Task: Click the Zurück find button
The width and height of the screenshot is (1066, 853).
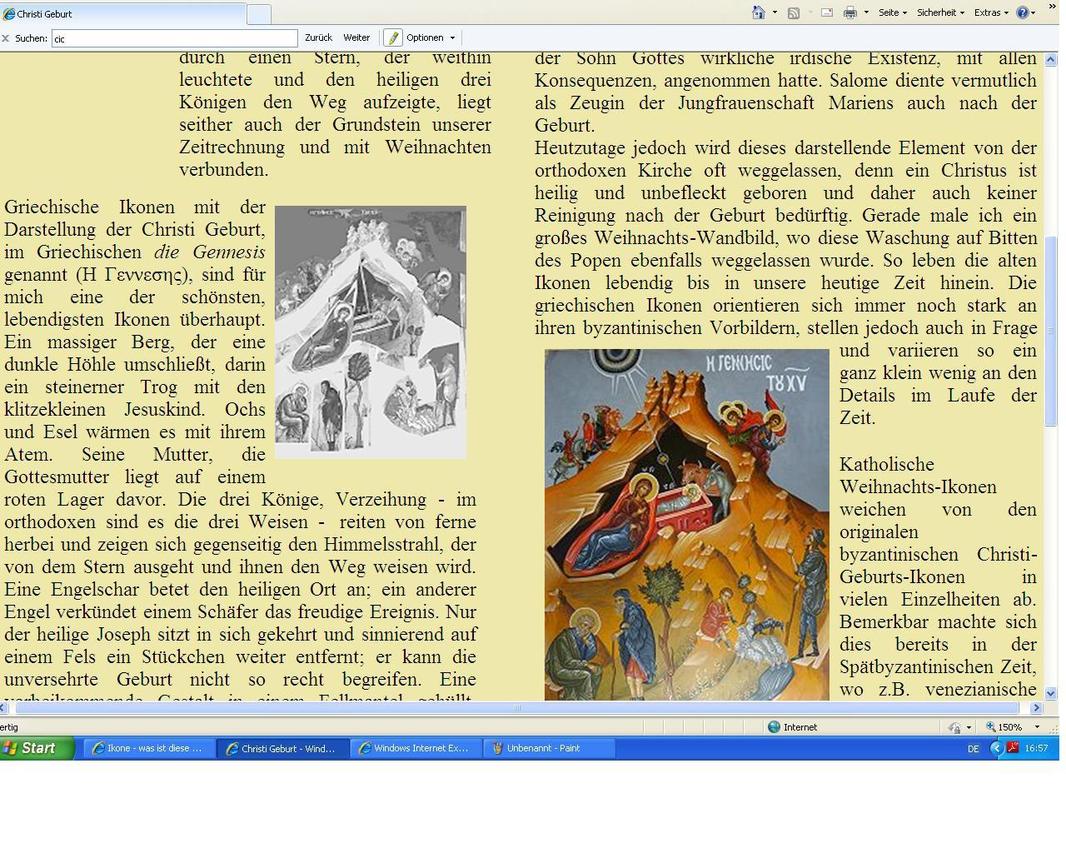Action: (318, 38)
